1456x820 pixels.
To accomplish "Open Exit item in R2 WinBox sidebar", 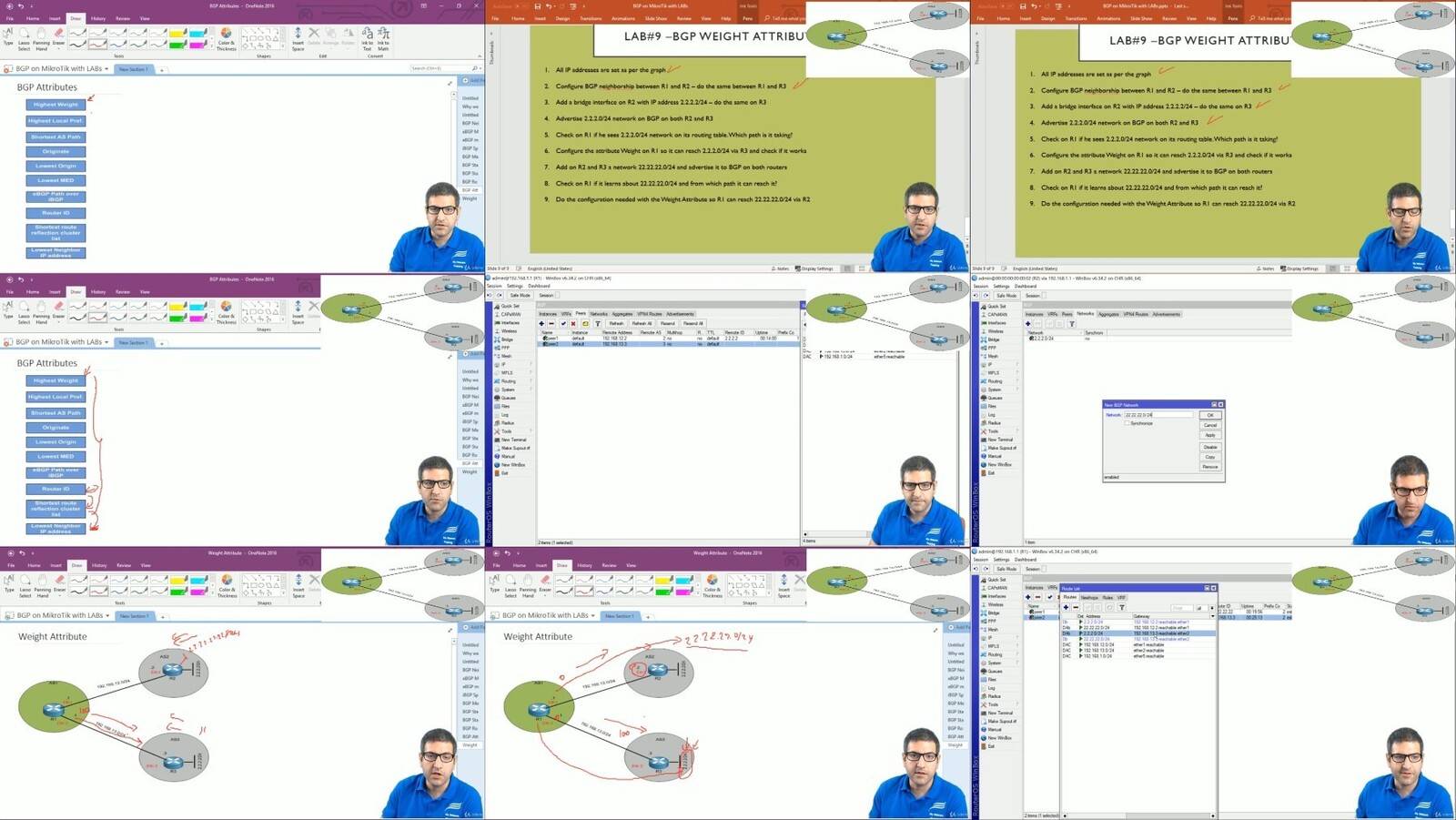I will pyautogui.click(x=986, y=472).
